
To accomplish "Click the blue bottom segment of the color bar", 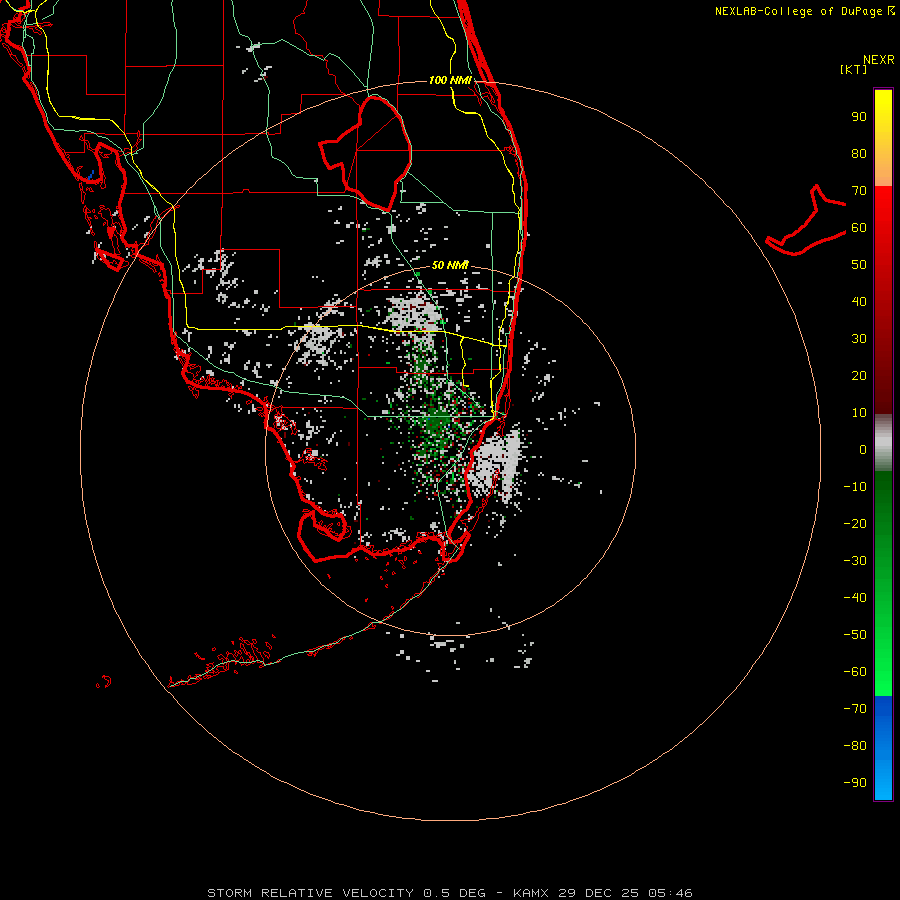I will click(x=883, y=748).
